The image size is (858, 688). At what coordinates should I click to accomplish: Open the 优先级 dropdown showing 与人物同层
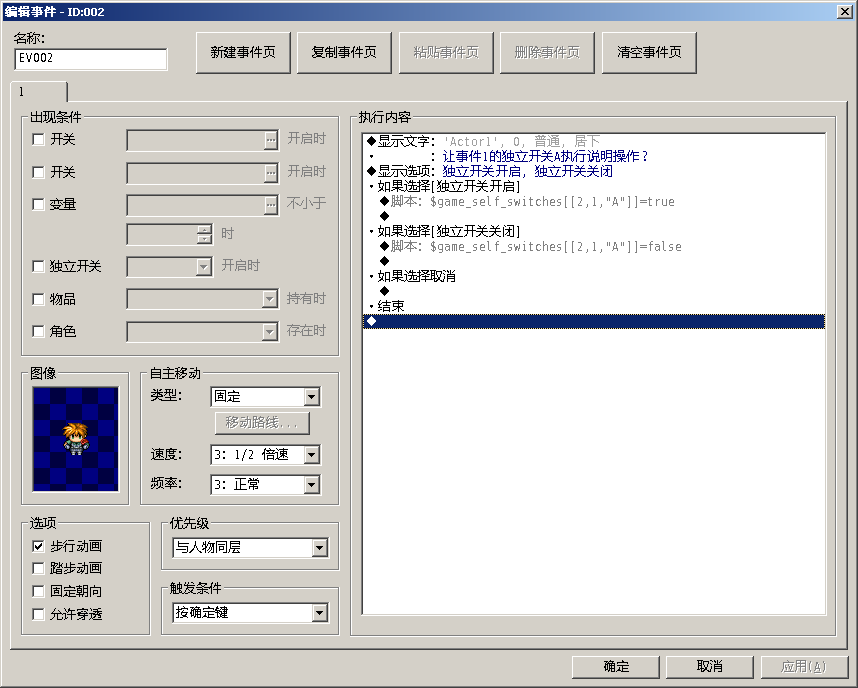pos(251,547)
